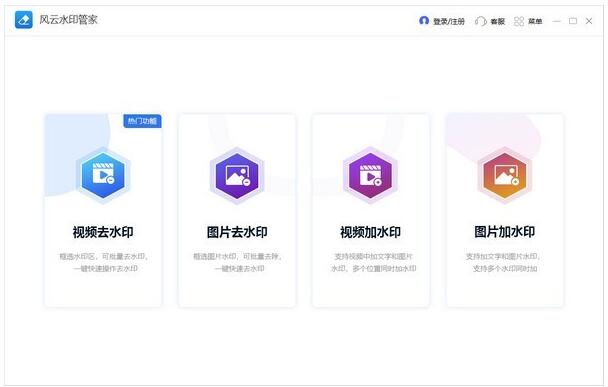Select the 视频去水印 title
The width and height of the screenshot is (608, 387).
click(x=103, y=232)
